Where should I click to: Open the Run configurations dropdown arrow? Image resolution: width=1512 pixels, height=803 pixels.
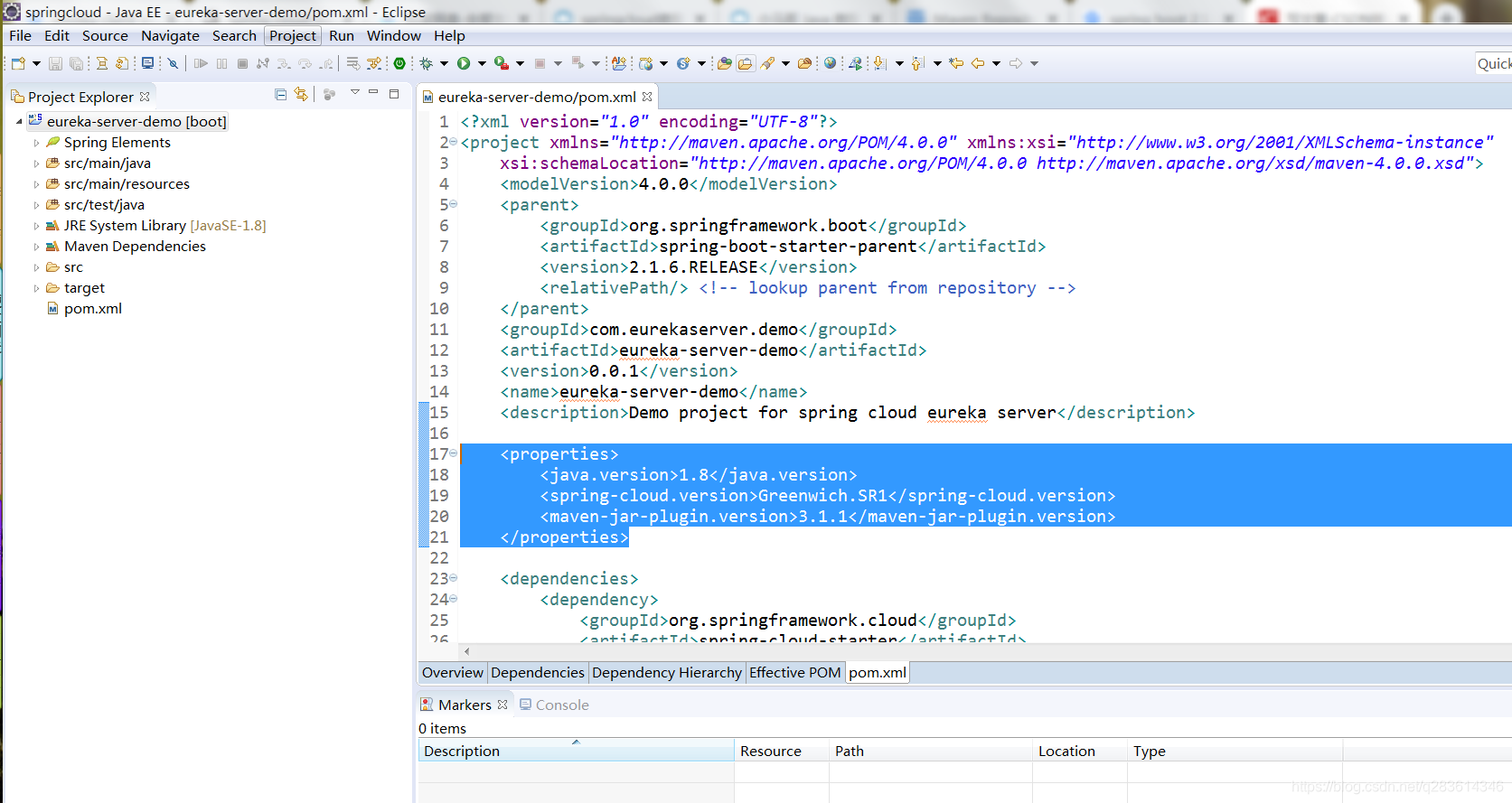[482, 63]
